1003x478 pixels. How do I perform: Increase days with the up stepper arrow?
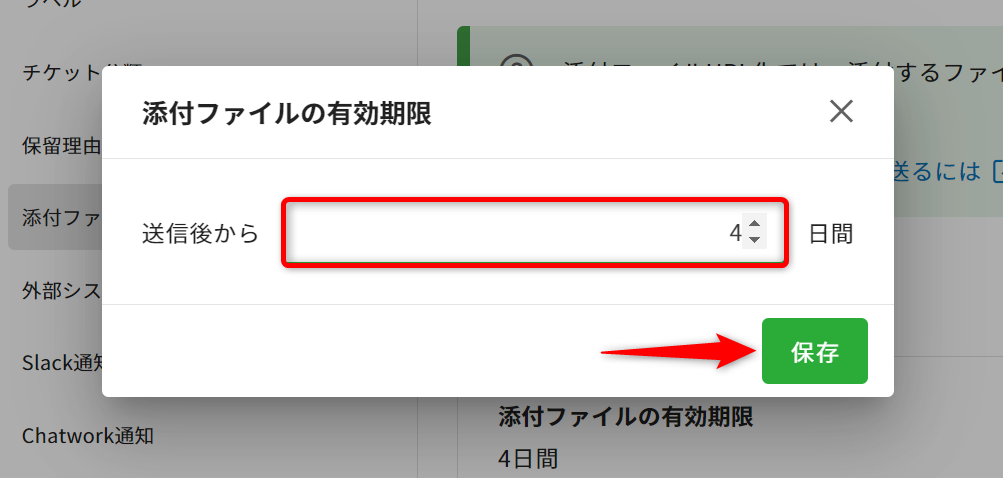754,225
